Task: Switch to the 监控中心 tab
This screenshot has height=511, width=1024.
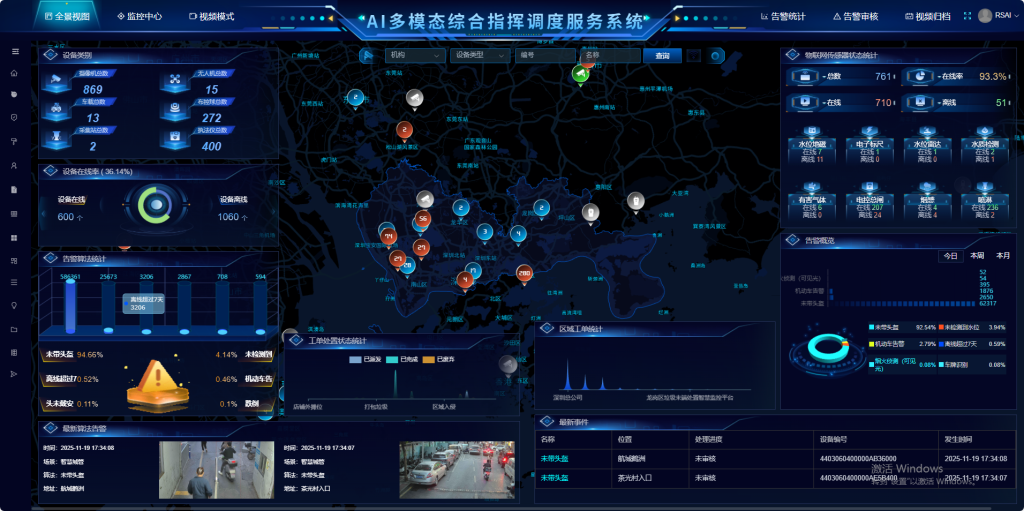Action: click(139, 17)
